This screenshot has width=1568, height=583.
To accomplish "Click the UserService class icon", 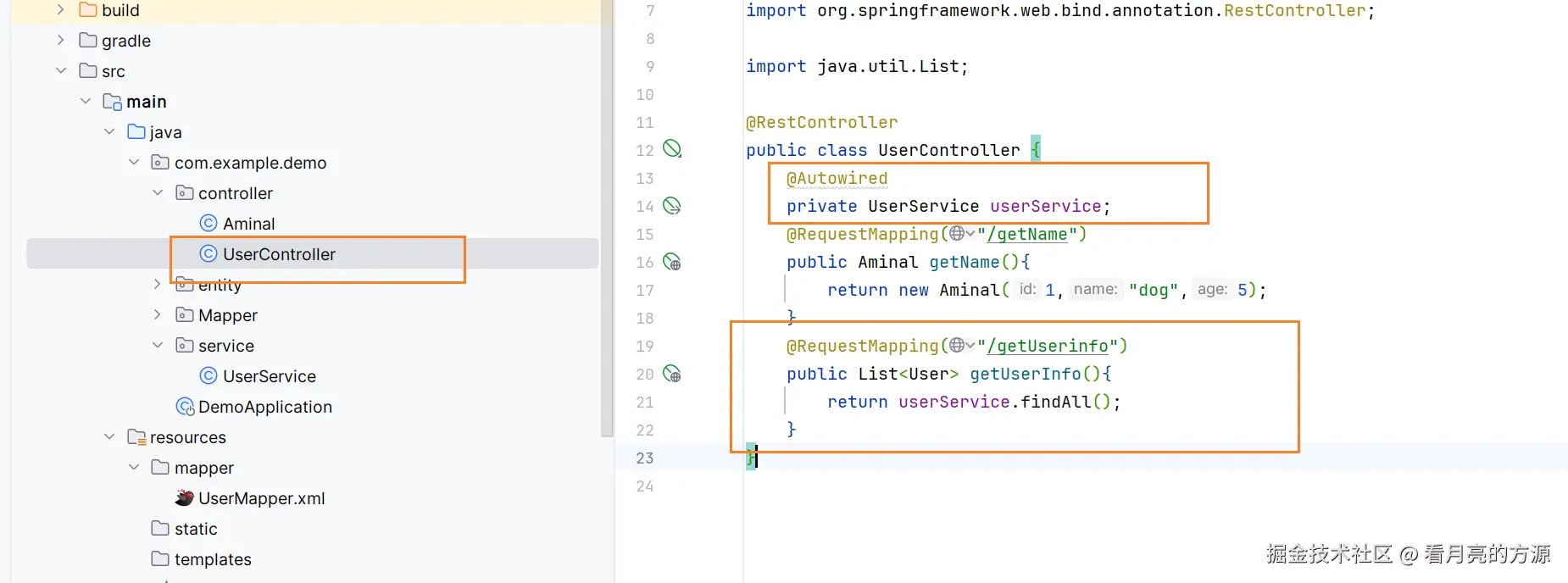I will [x=209, y=375].
